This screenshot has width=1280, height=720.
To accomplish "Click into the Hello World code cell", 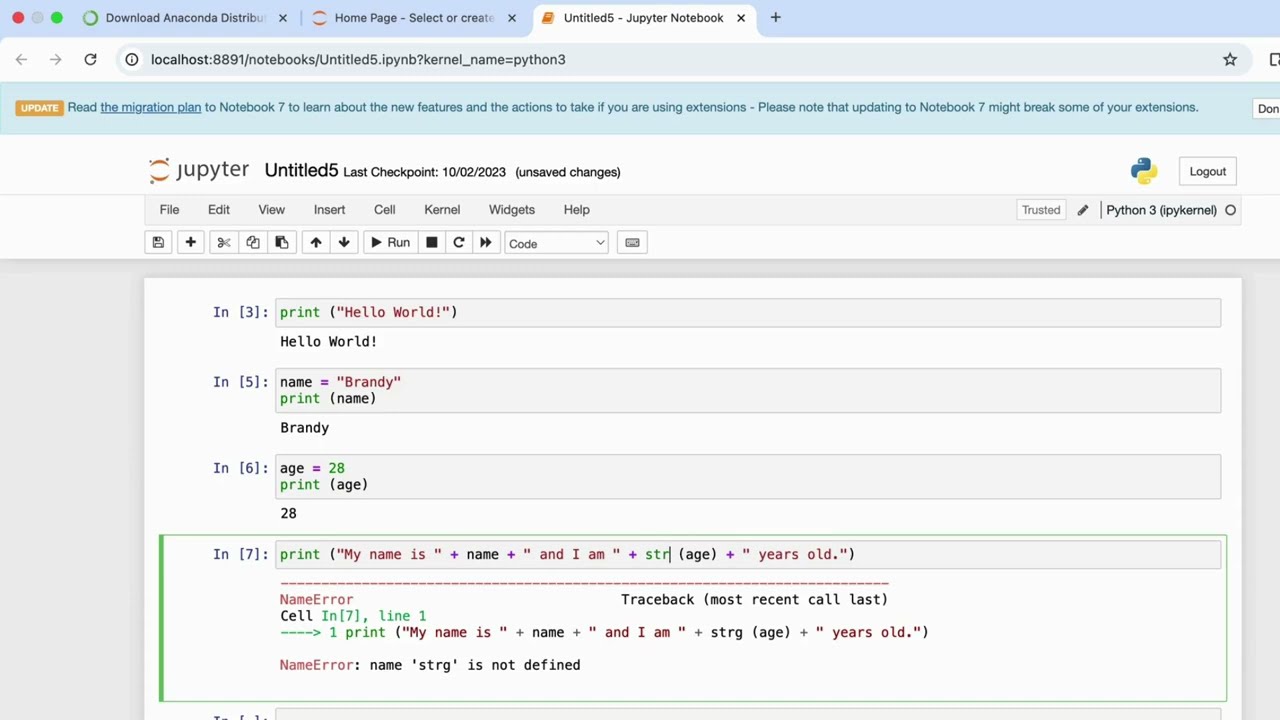I will pyautogui.click(x=748, y=312).
